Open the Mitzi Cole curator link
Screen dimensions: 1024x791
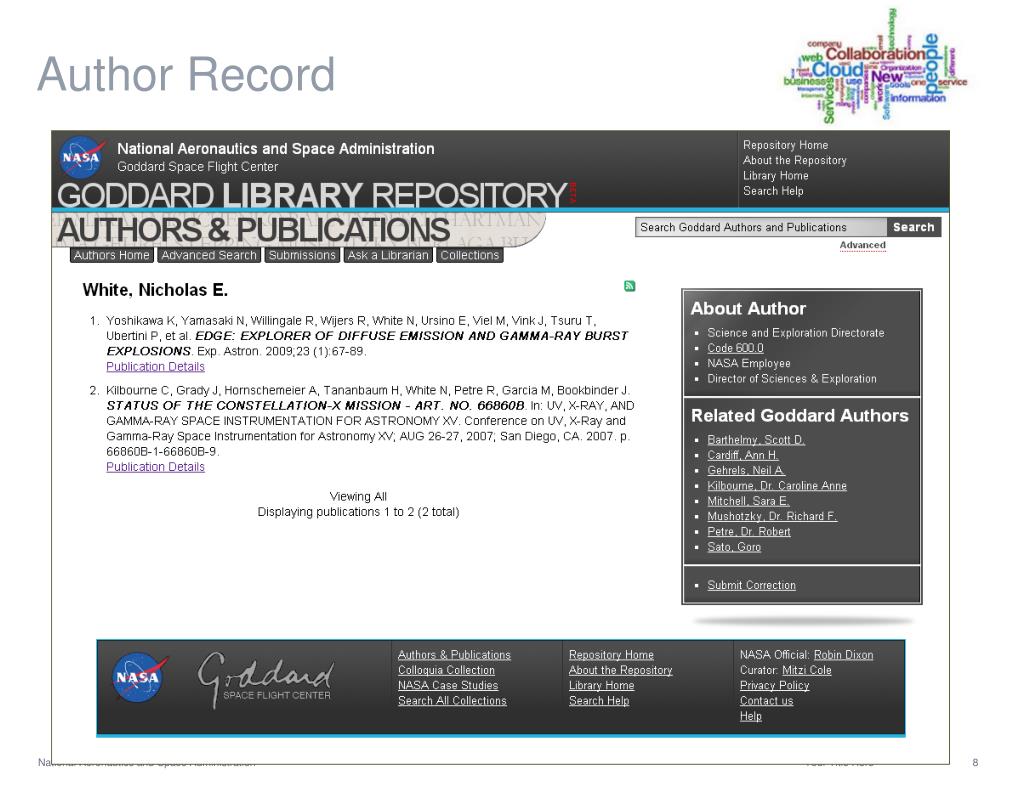[x=807, y=670]
